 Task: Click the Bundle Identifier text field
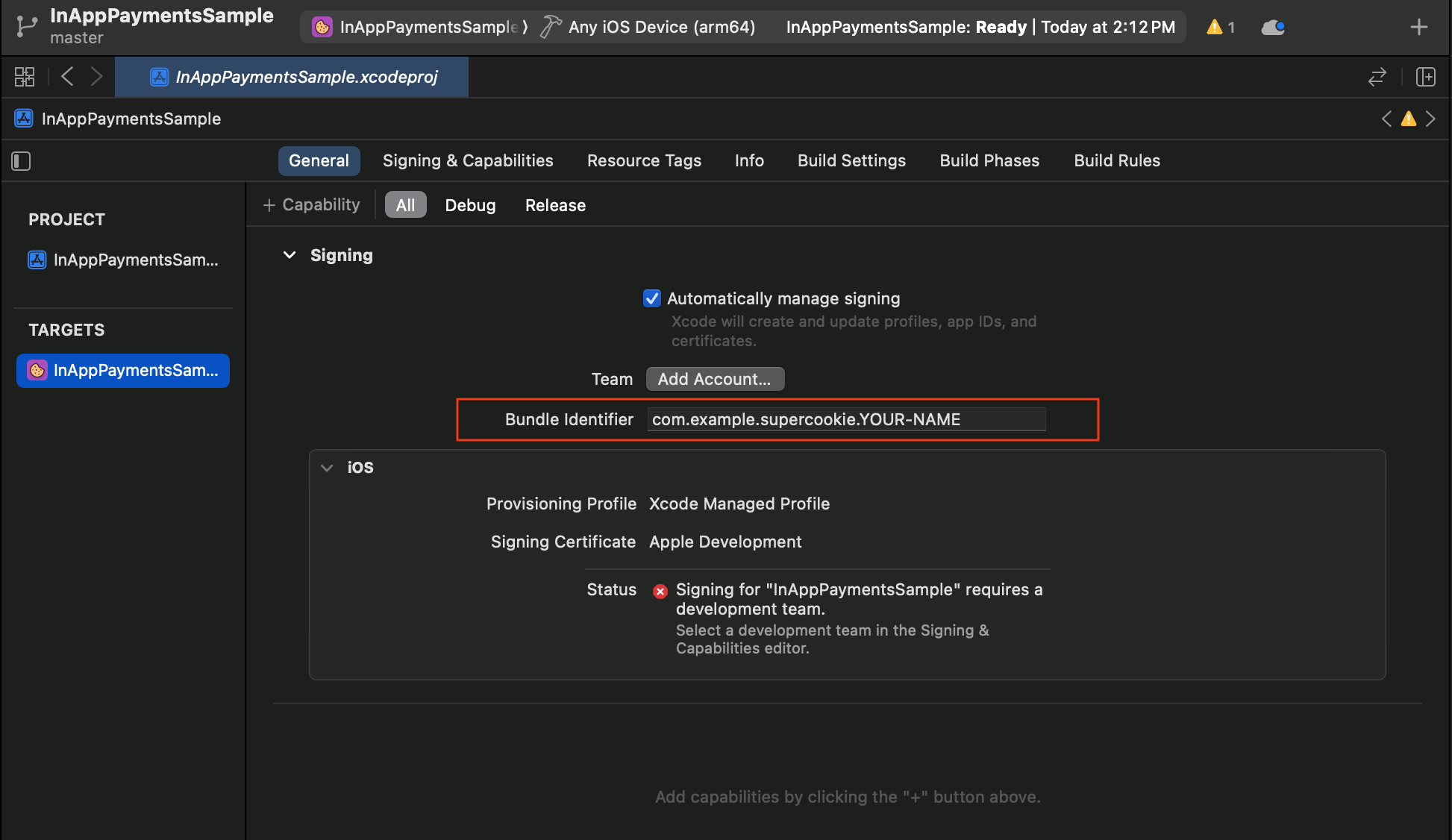pos(846,419)
